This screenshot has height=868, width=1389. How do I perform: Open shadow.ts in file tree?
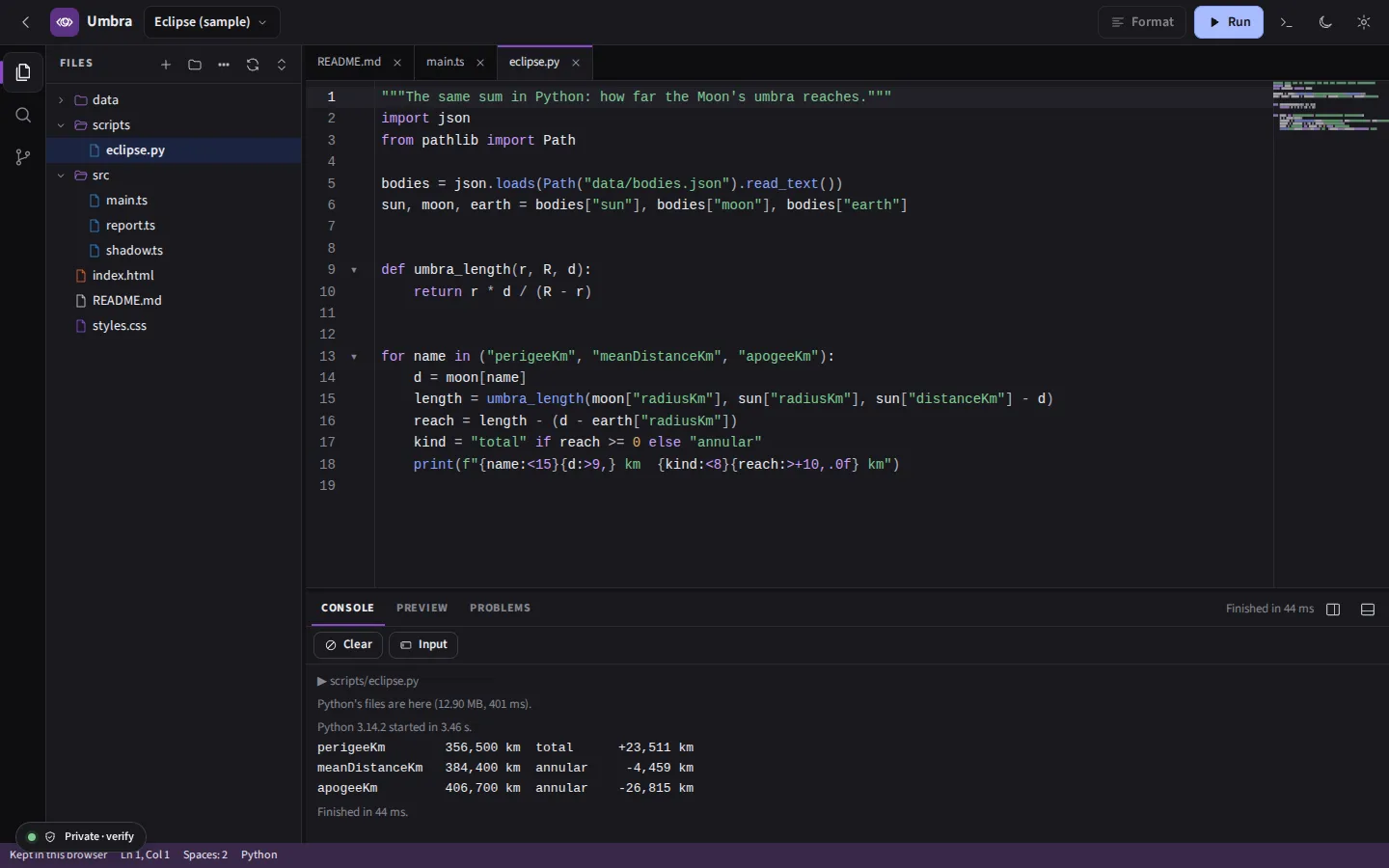(x=174, y=251)
